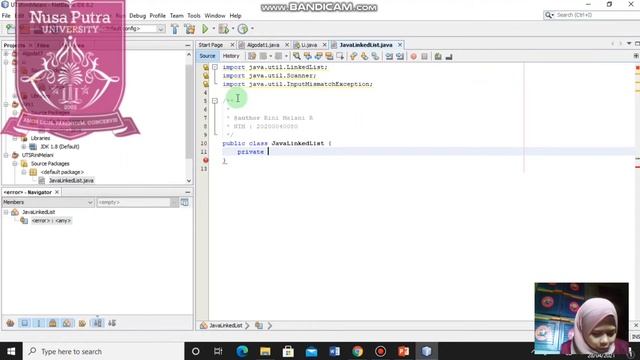The width and height of the screenshot is (640, 360).
Task: Open the Debug menu
Action: (x=138, y=16)
